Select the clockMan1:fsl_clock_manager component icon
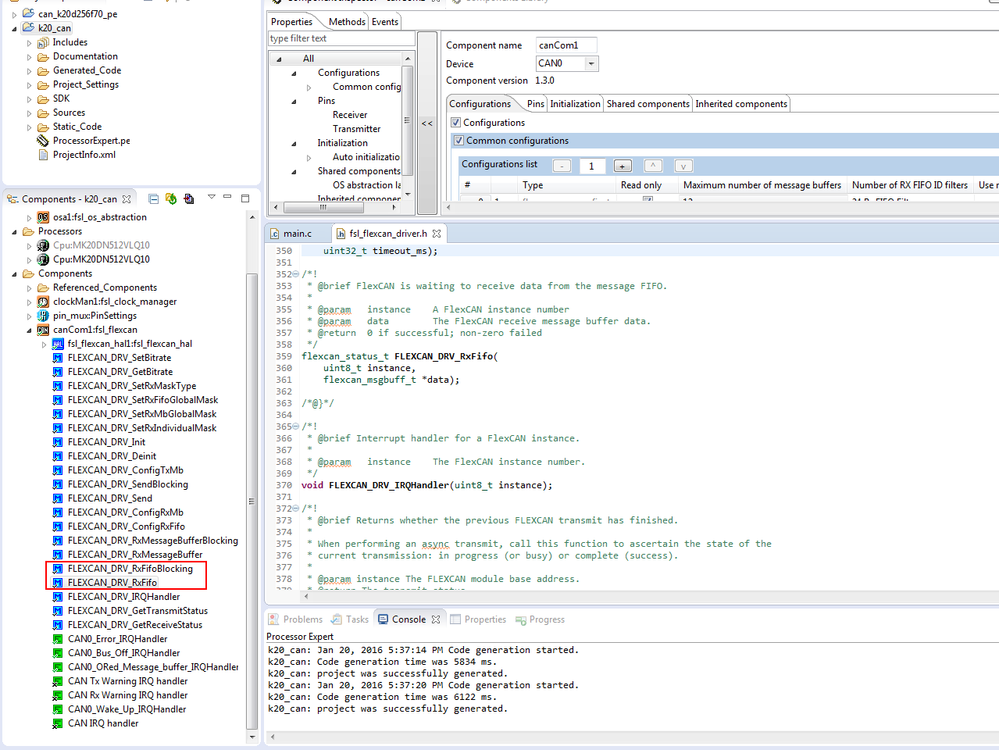Viewport: 999px width, 750px height. coord(43,301)
